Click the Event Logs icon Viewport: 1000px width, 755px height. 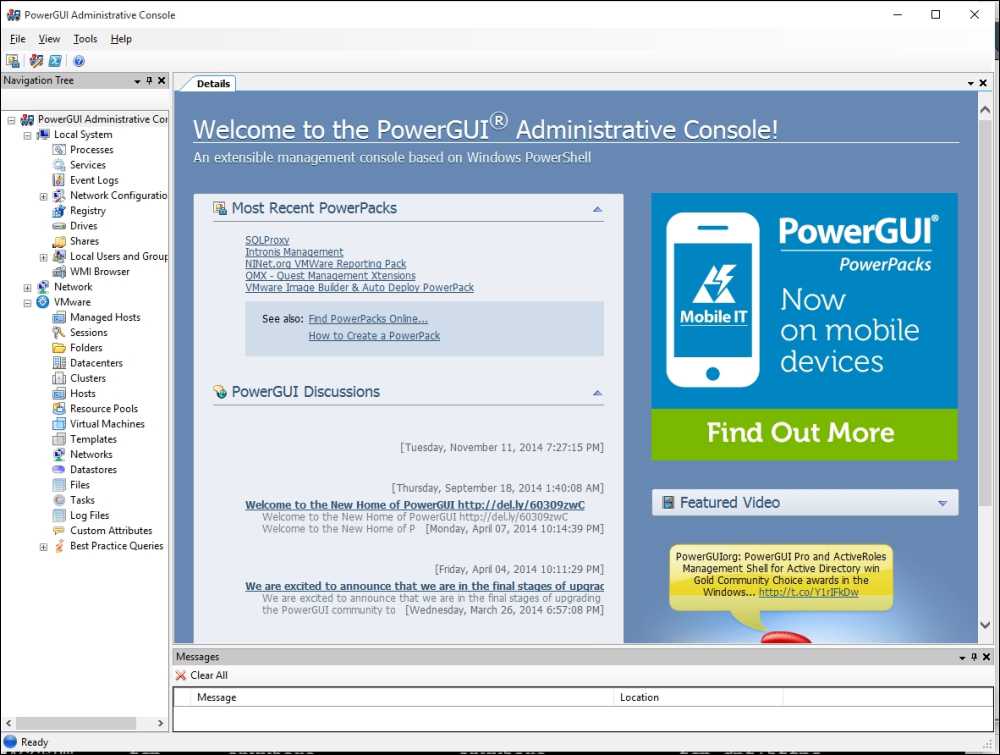click(x=59, y=180)
